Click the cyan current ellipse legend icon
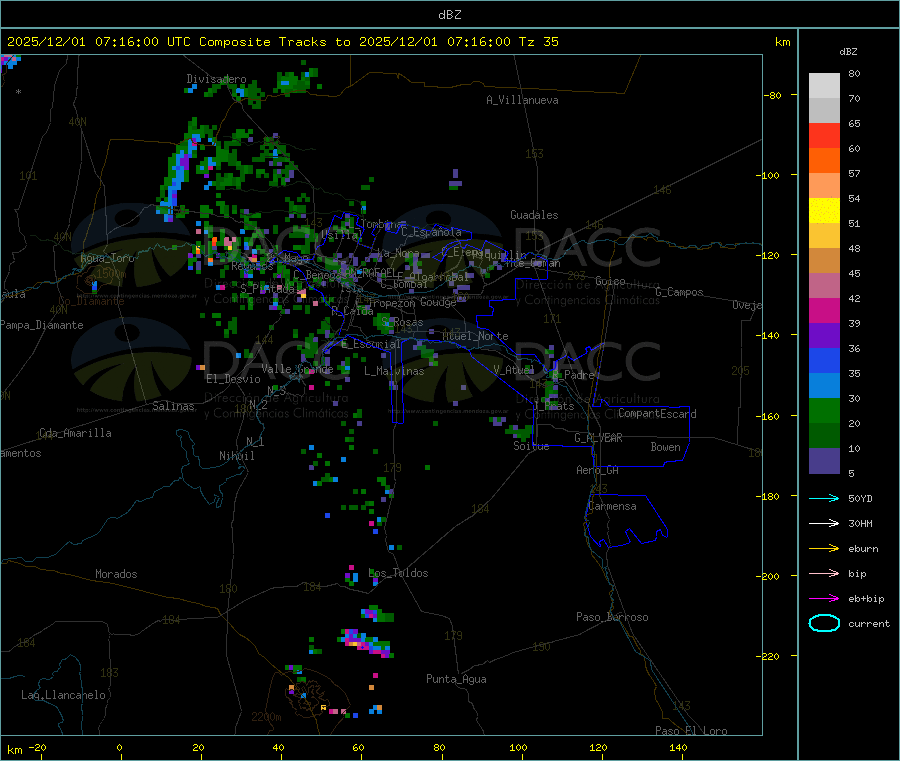The width and height of the screenshot is (900, 761). pos(824,623)
